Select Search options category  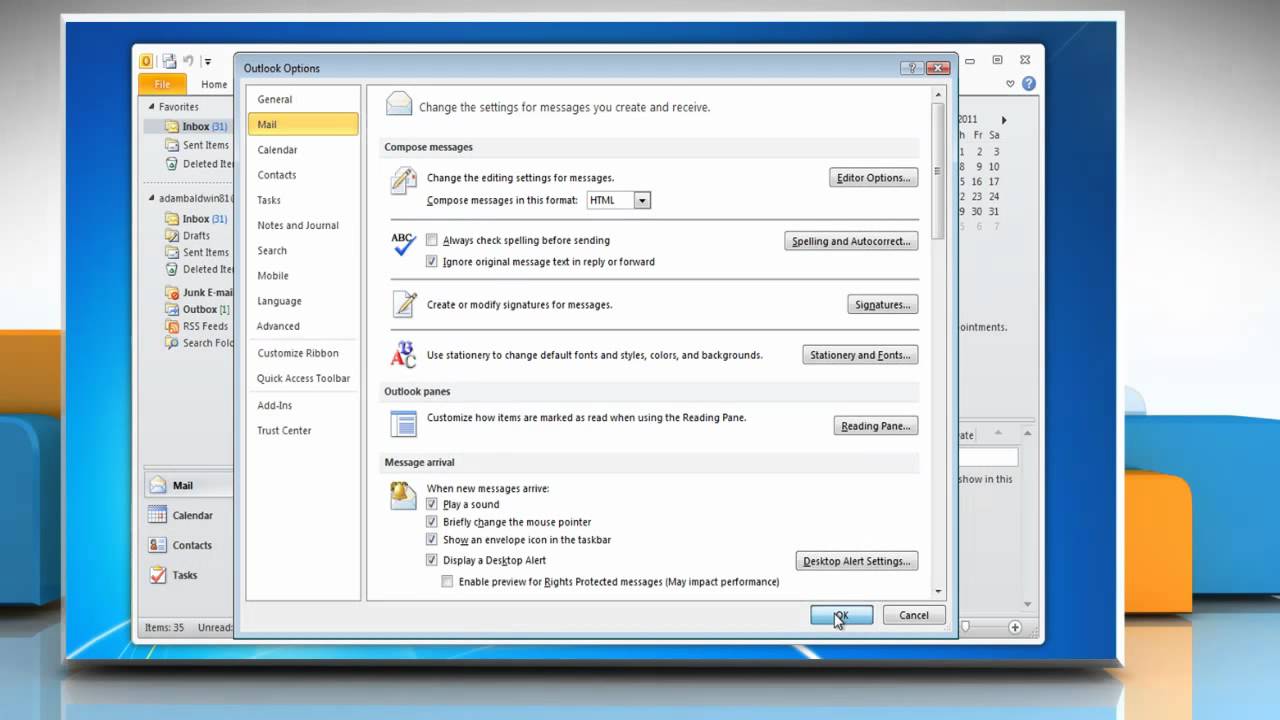(x=302, y=251)
